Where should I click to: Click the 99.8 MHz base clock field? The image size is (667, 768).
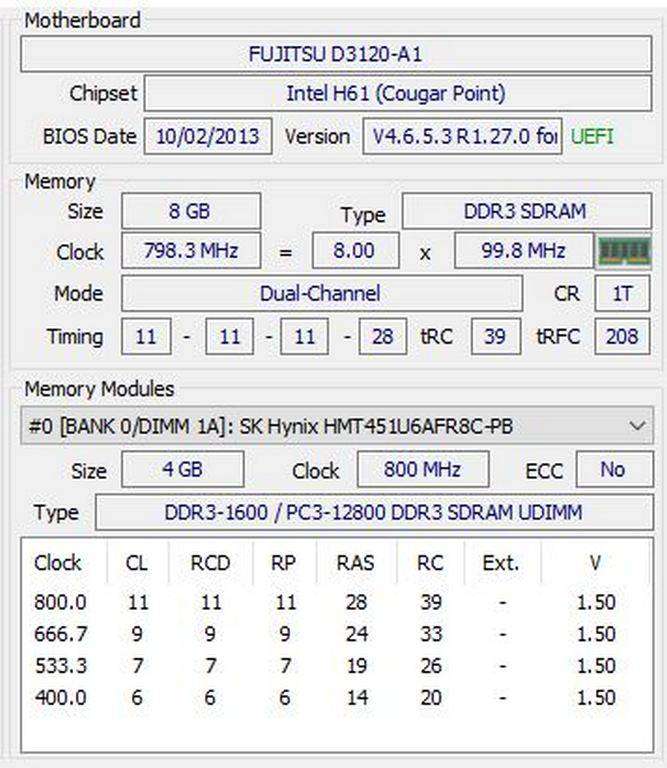(x=524, y=251)
